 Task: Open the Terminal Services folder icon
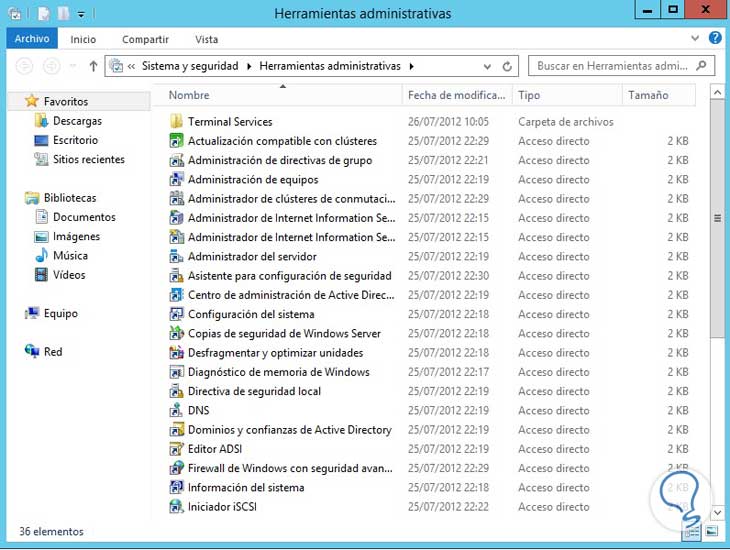176,122
